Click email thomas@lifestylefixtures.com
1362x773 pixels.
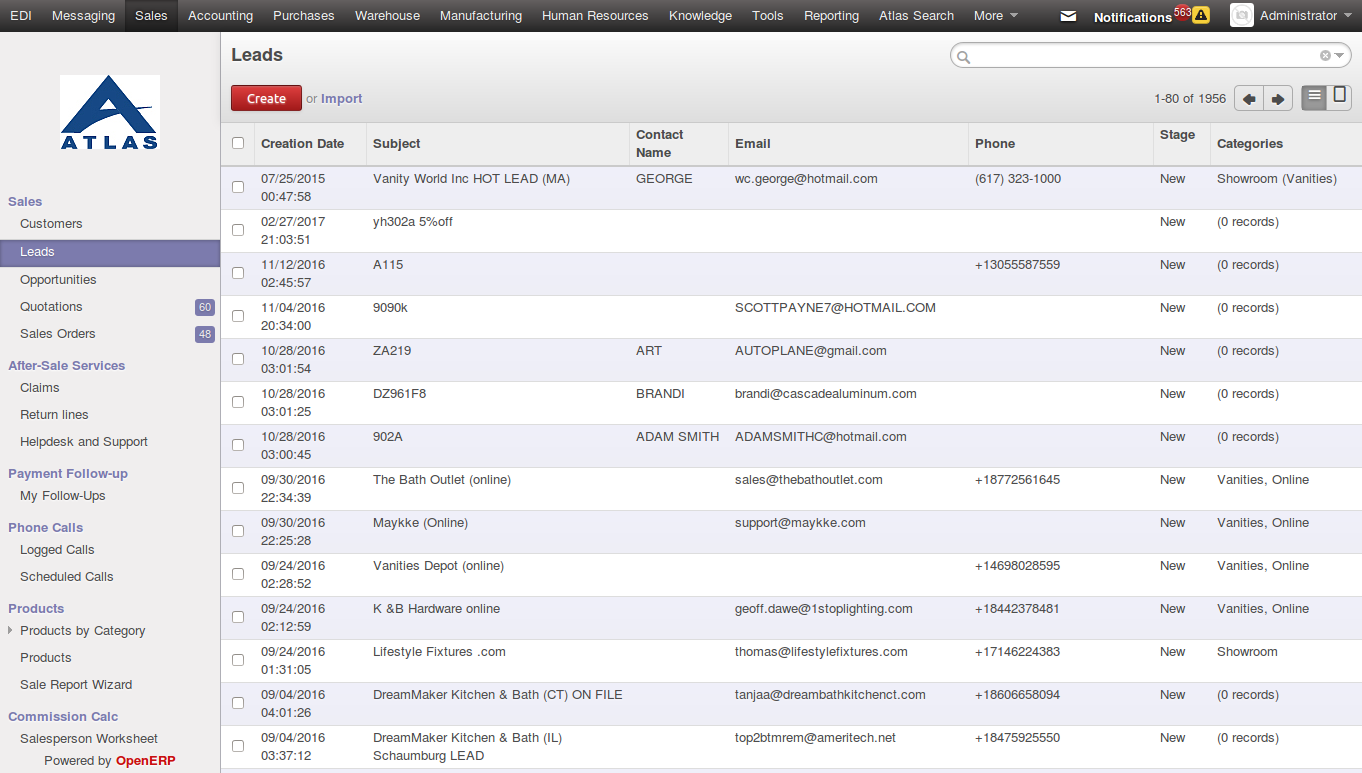coord(821,652)
